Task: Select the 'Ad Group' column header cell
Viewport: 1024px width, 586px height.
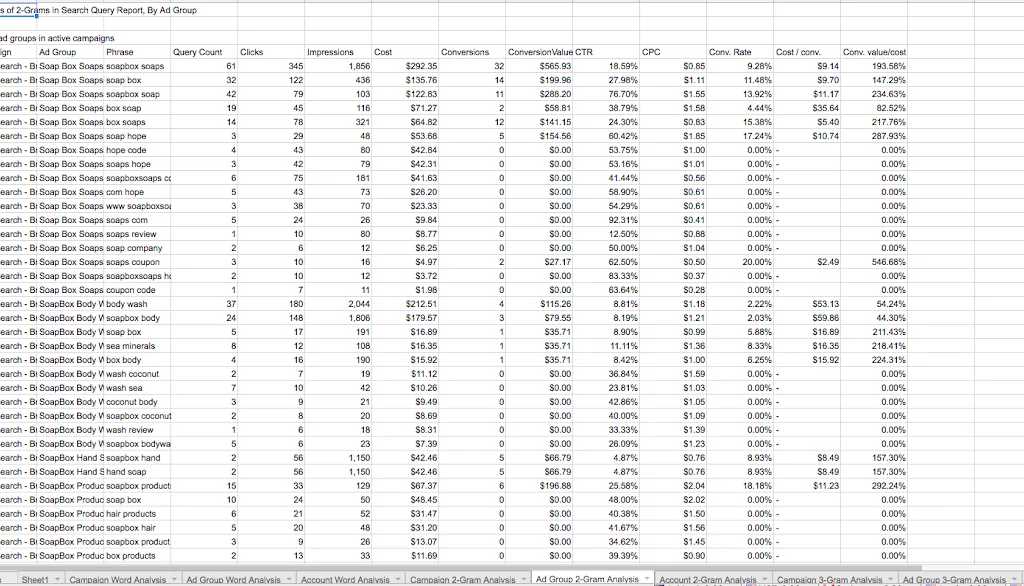Action: tap(71, 52)
